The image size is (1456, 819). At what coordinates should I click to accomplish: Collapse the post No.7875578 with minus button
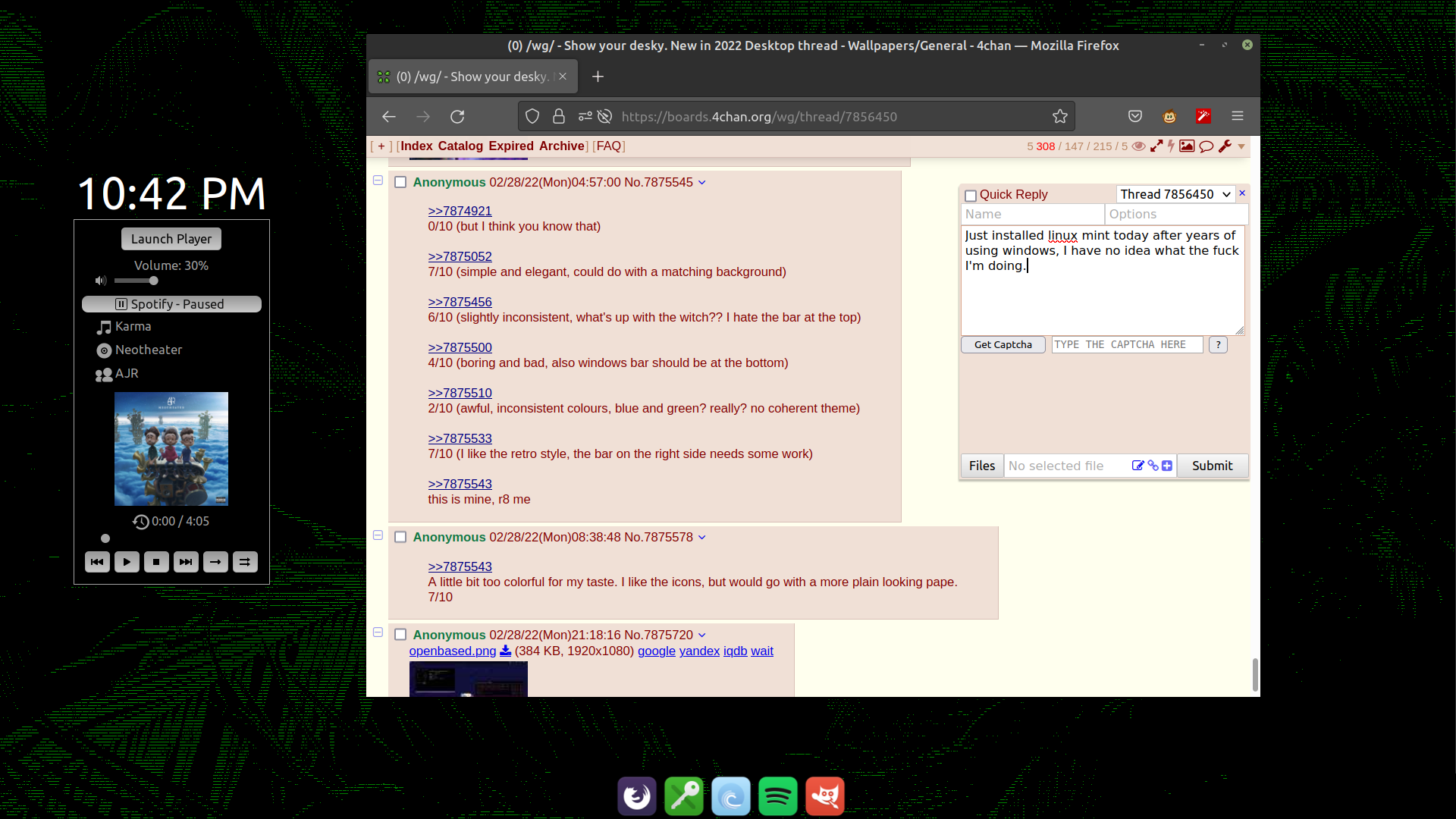(x=378, y=535)
